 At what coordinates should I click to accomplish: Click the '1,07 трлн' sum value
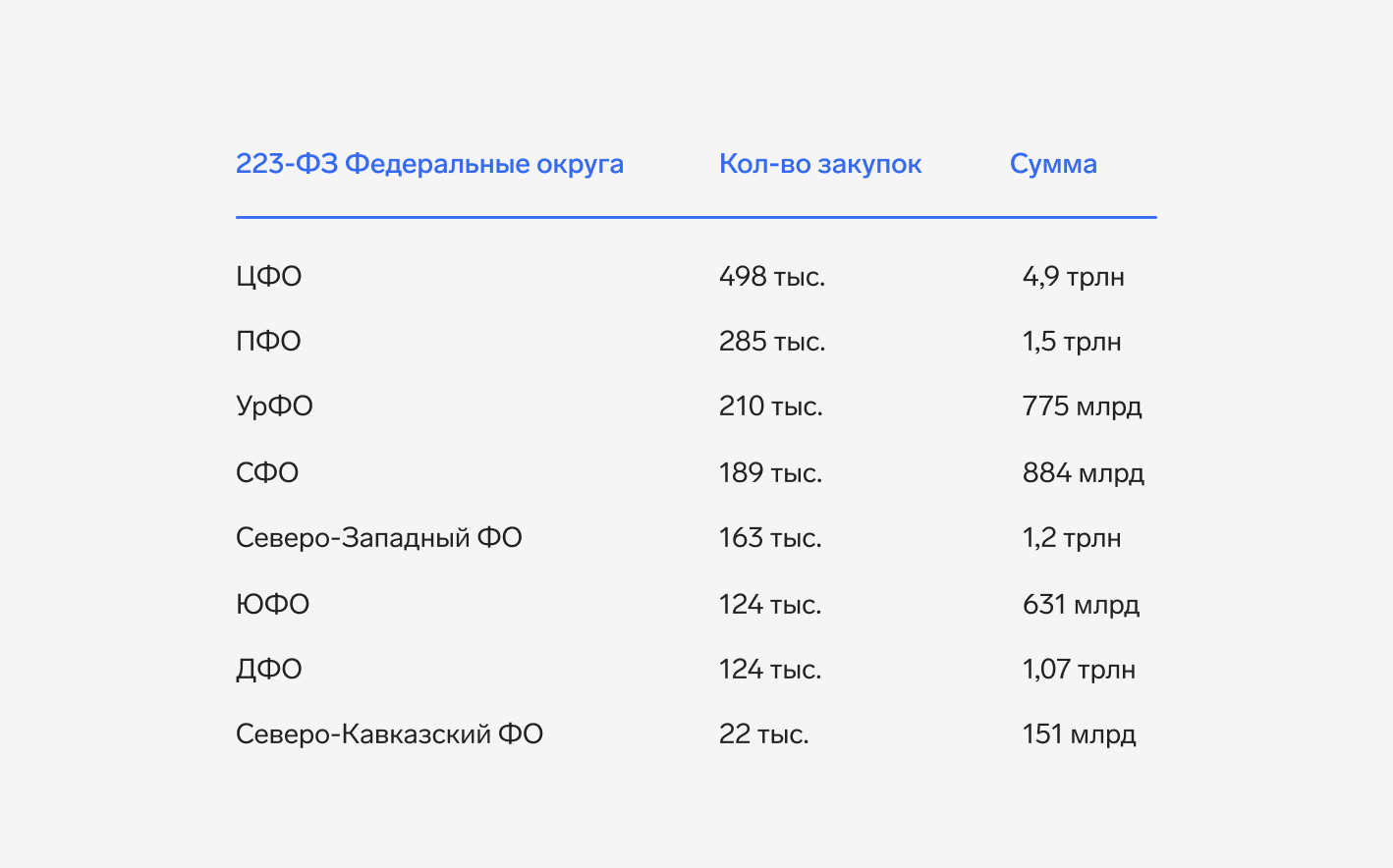click(x=1079, y=670)
